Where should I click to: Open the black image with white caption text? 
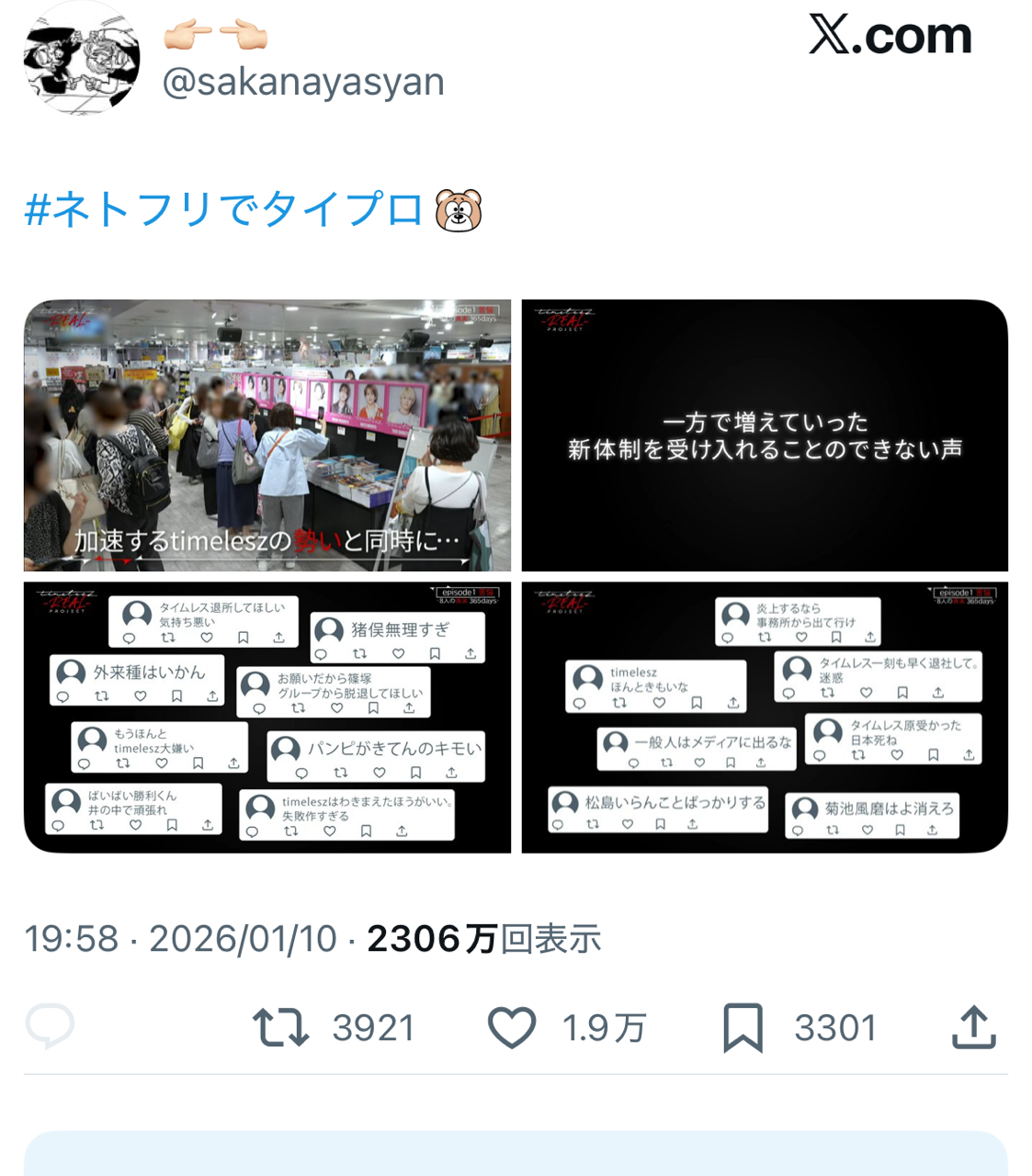[765, 435]
